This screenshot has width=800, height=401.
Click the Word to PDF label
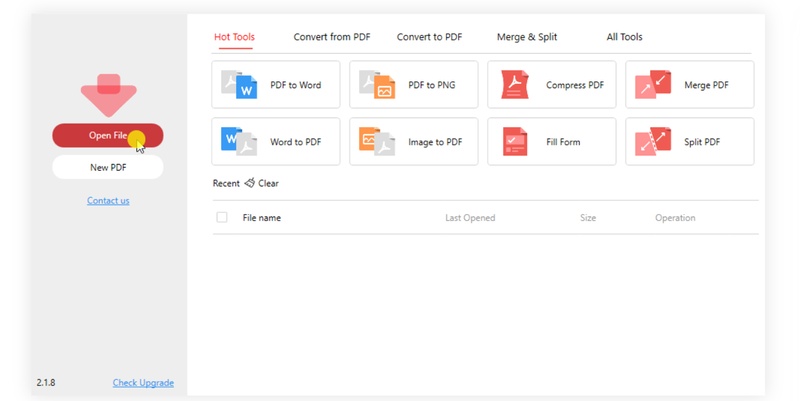(296, 142)
